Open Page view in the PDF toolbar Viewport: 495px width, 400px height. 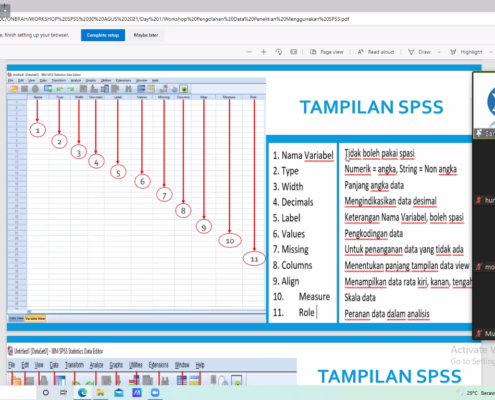[x=327, y=52]
